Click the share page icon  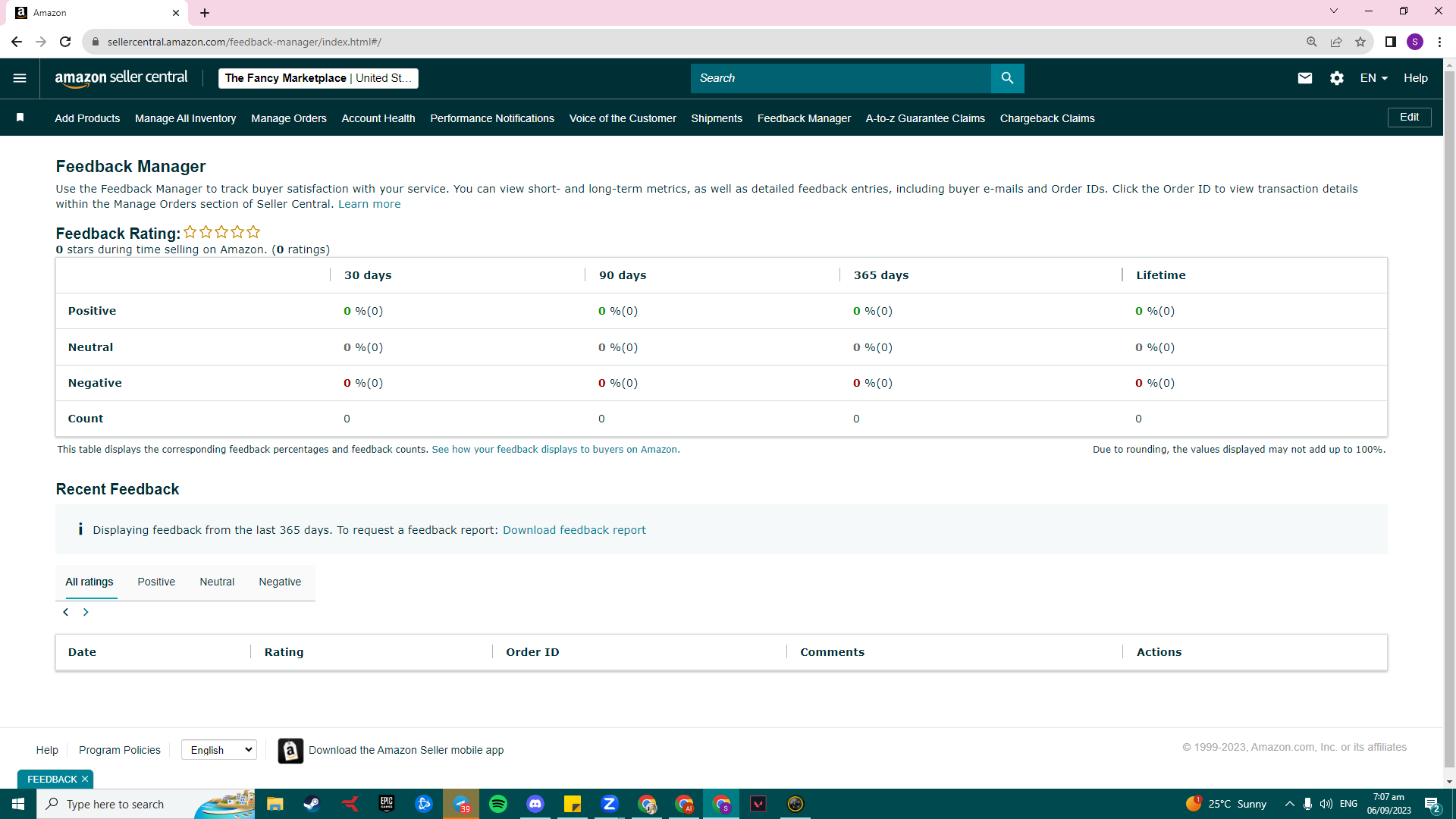click(x=1336, y=42)
